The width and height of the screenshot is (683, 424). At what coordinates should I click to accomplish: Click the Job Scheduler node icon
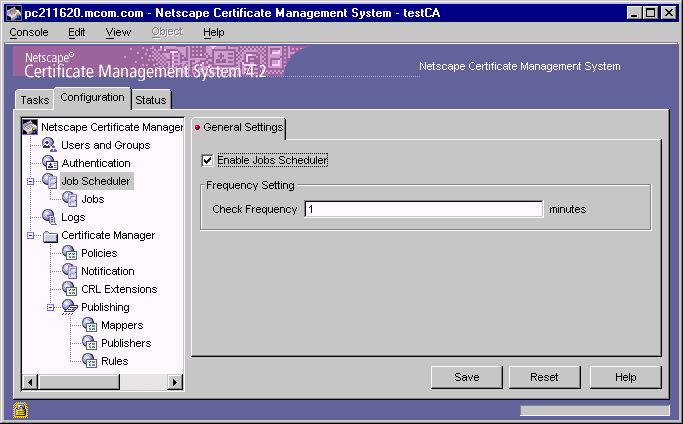click(50, 181)
